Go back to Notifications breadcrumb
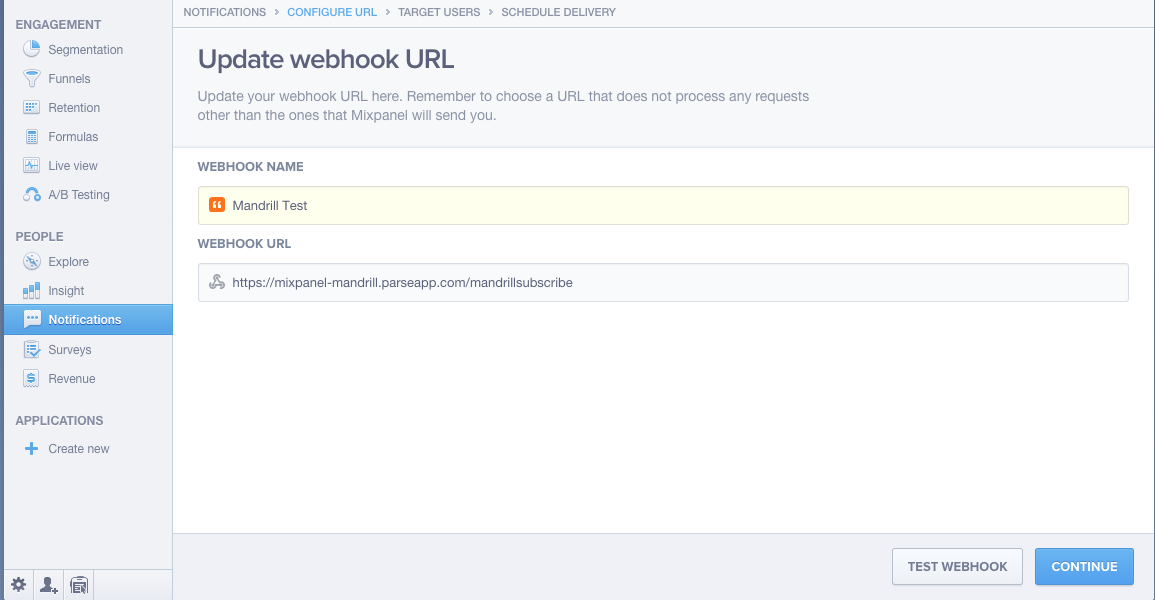This screenshot has height=600, width=1155. point(225,12)
